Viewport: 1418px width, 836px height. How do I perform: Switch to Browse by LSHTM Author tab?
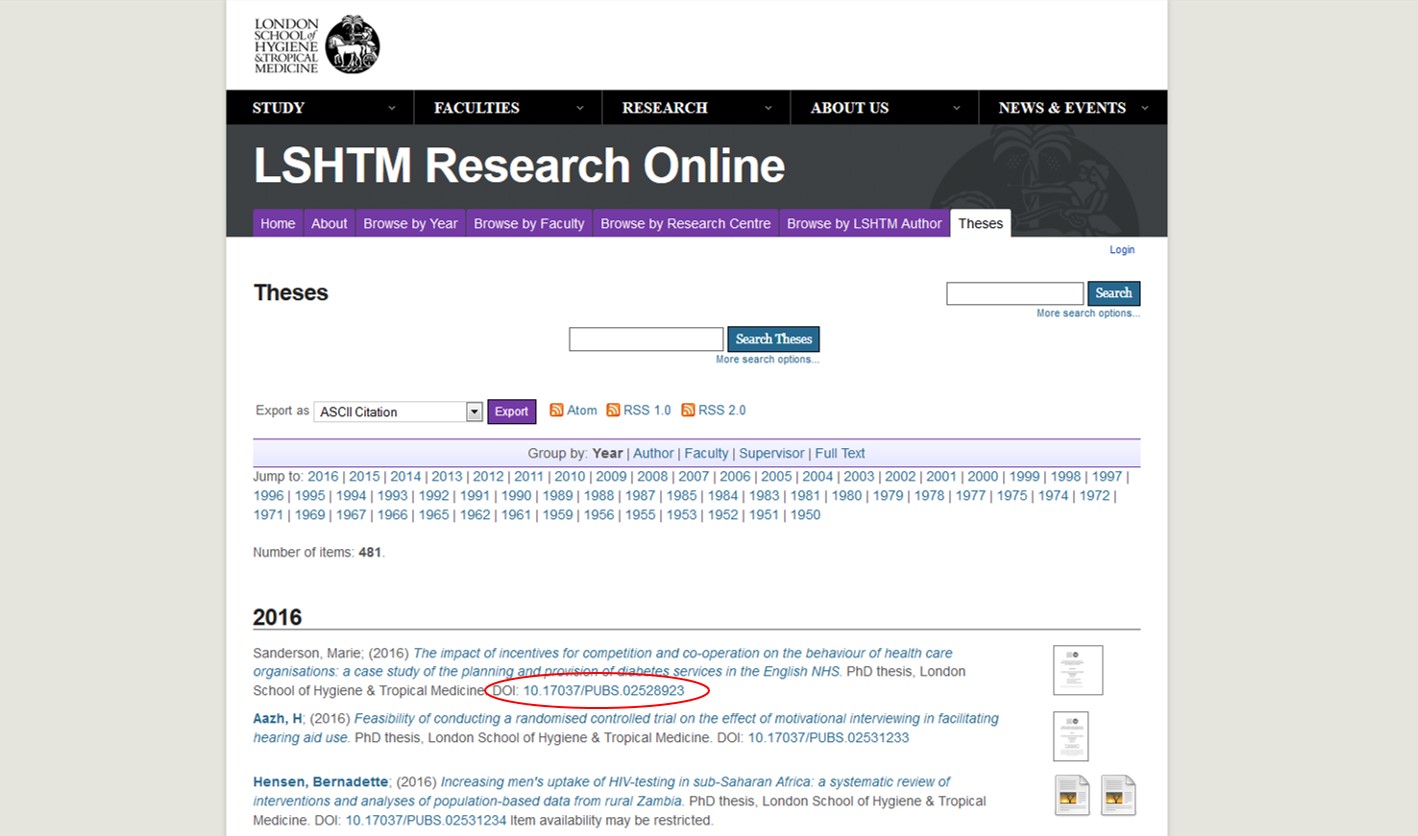864,223
